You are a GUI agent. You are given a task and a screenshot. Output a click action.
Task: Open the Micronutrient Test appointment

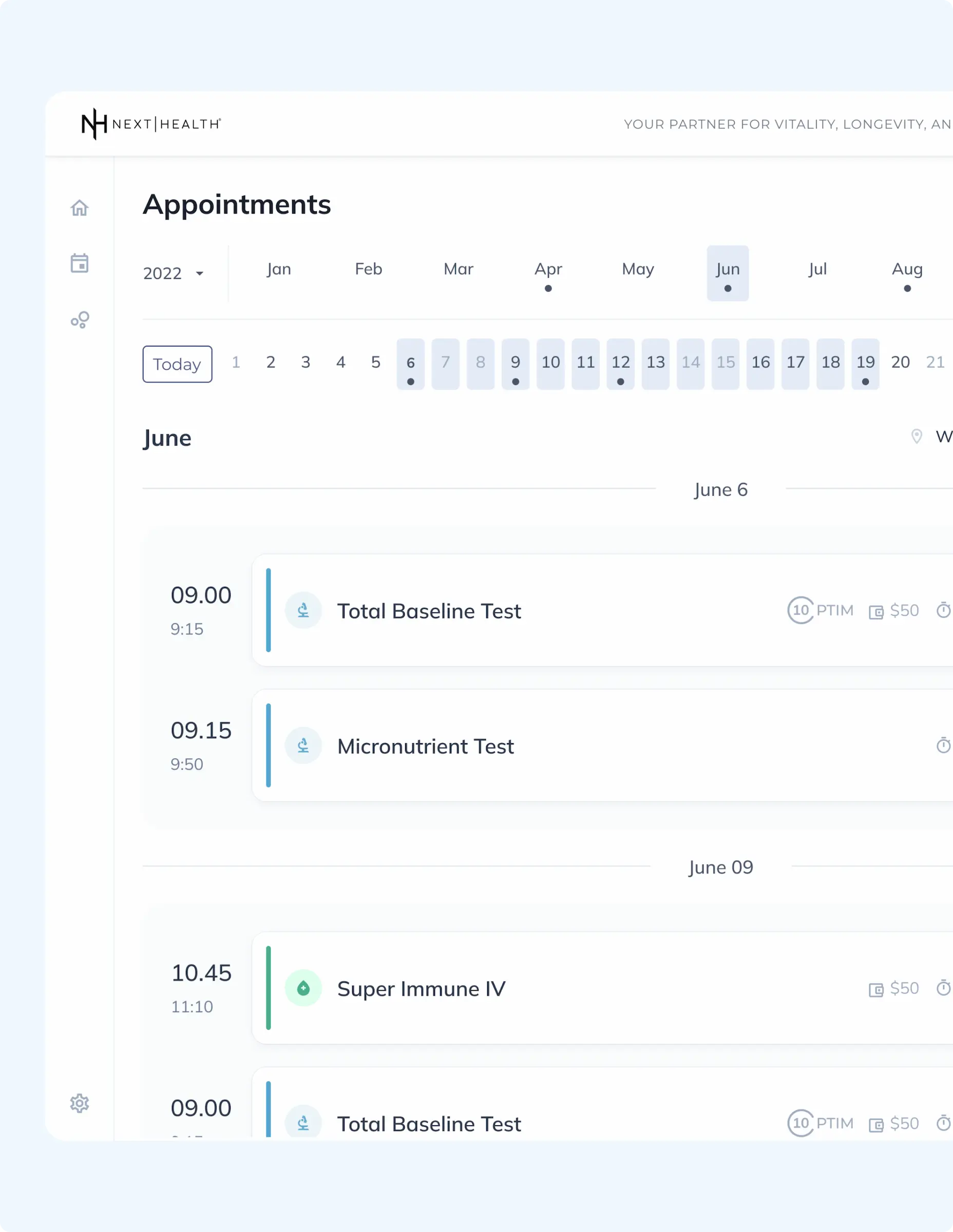pos(603,746)
